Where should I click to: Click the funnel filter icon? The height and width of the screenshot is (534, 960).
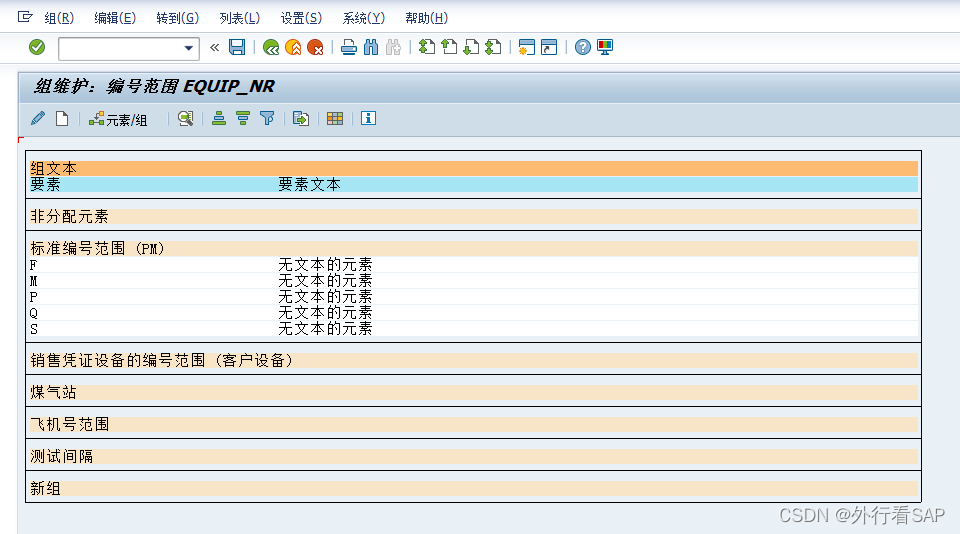(267, 118)
